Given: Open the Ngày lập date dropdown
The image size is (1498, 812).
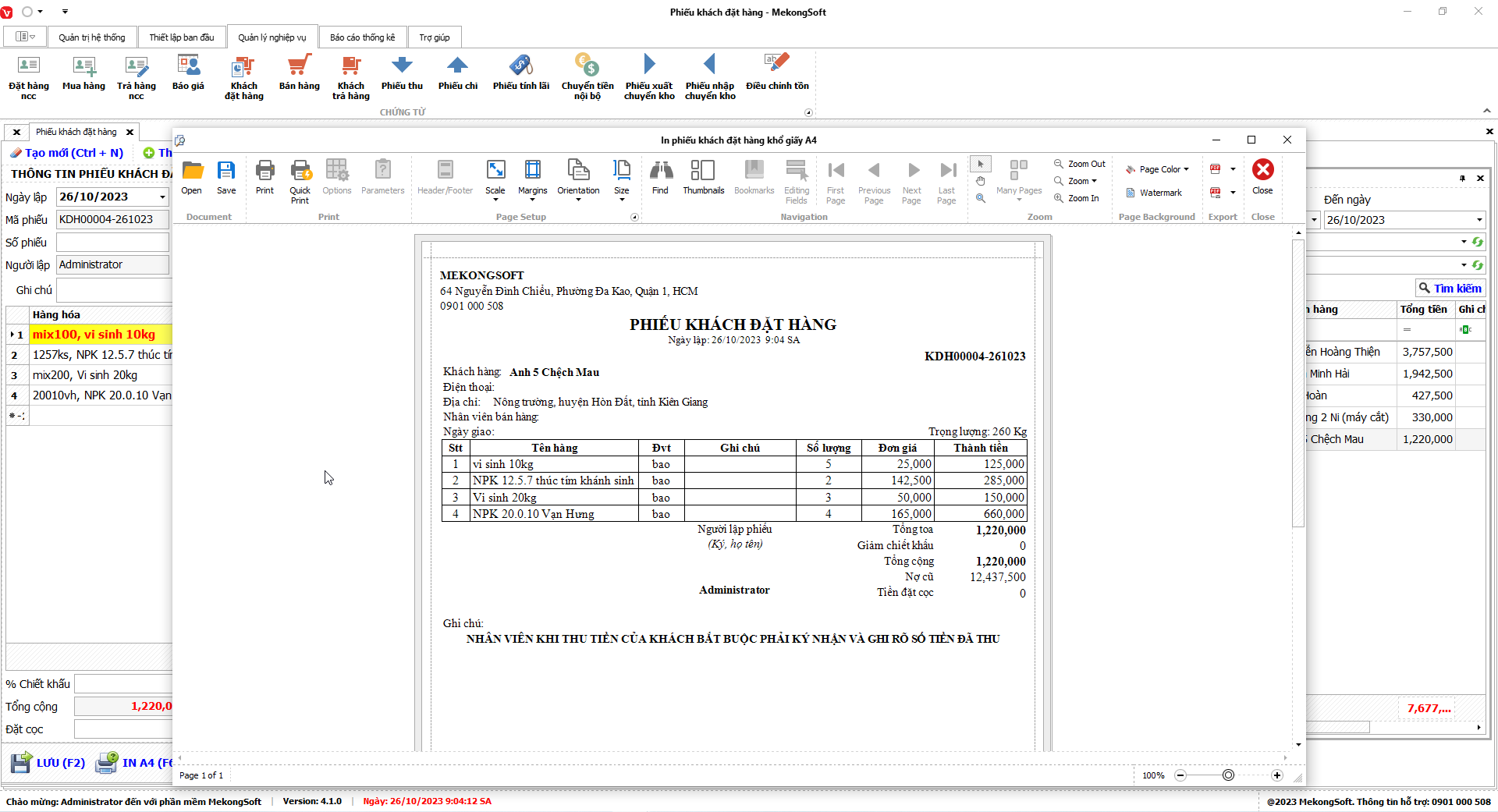Looking at the screenshot, I should [162, 197].
